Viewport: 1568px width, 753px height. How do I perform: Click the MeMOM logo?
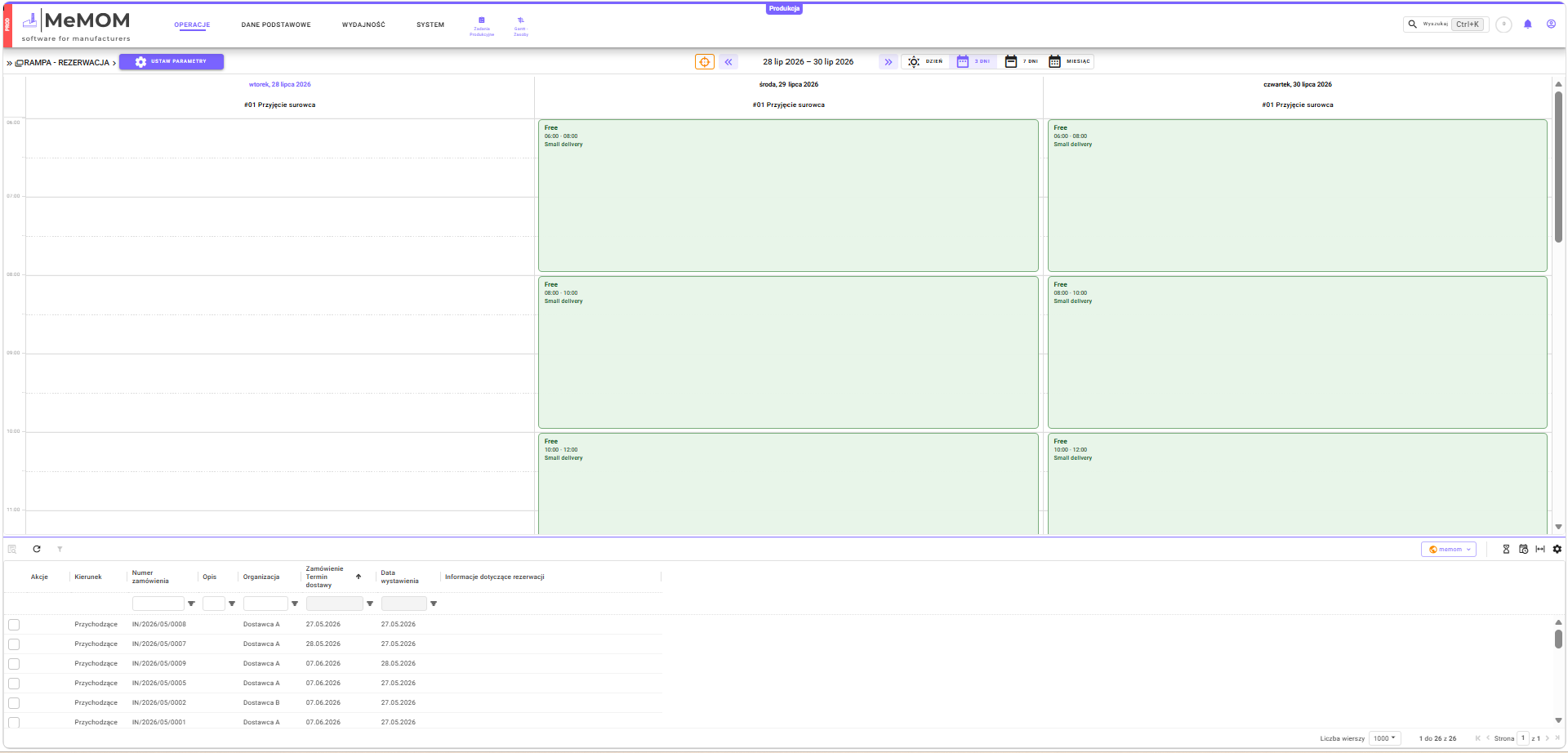[76, 25]
